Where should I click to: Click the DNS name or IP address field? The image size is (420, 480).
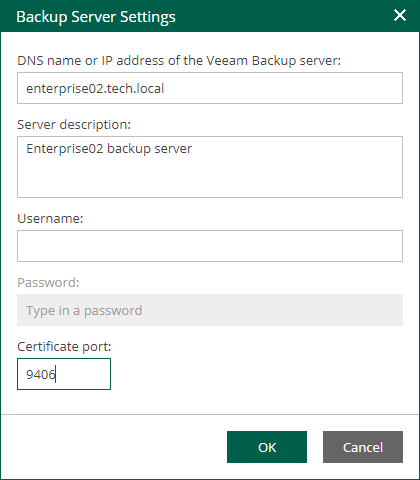210,88
